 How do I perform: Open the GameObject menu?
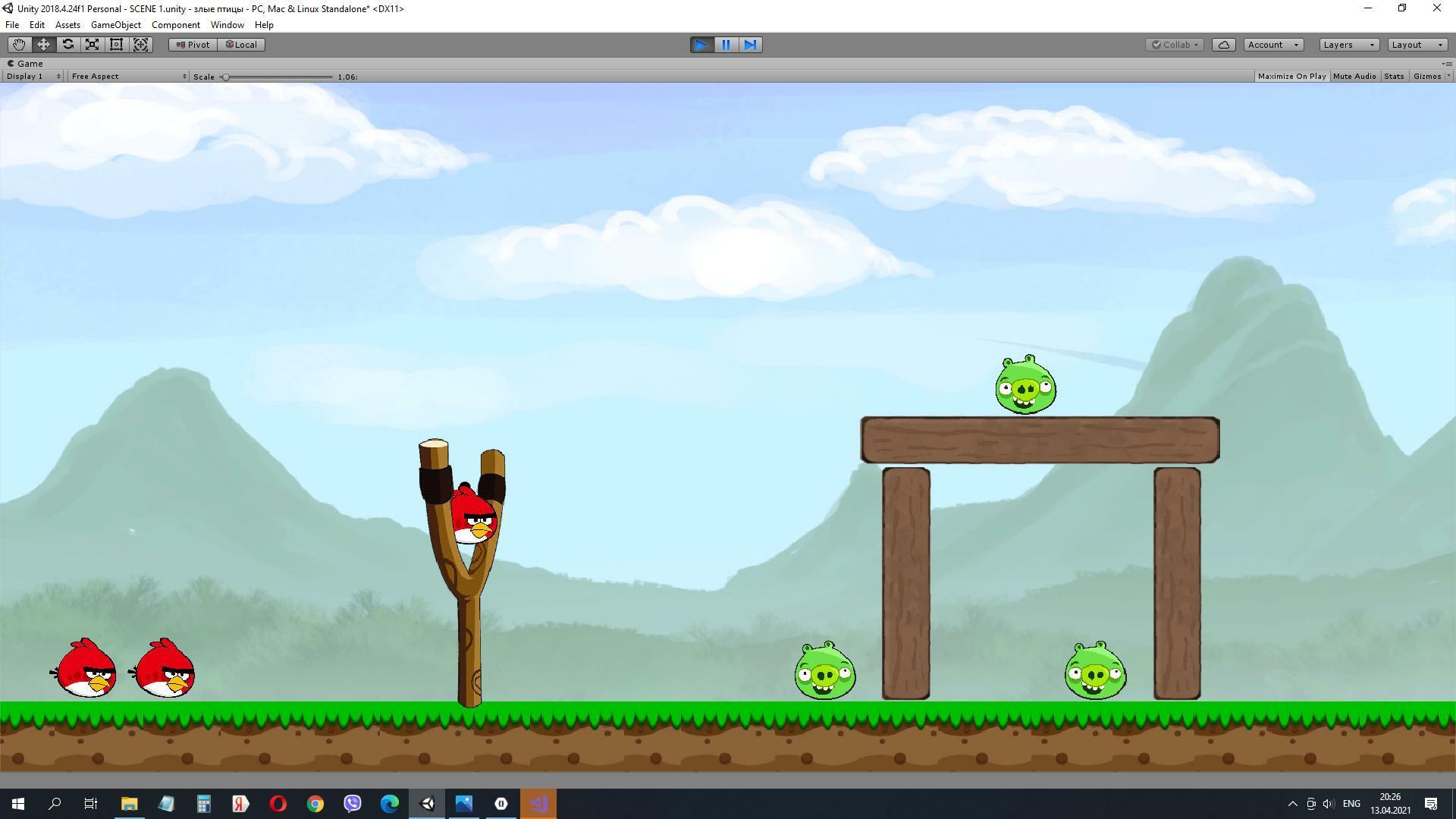(x=115, y=25)
